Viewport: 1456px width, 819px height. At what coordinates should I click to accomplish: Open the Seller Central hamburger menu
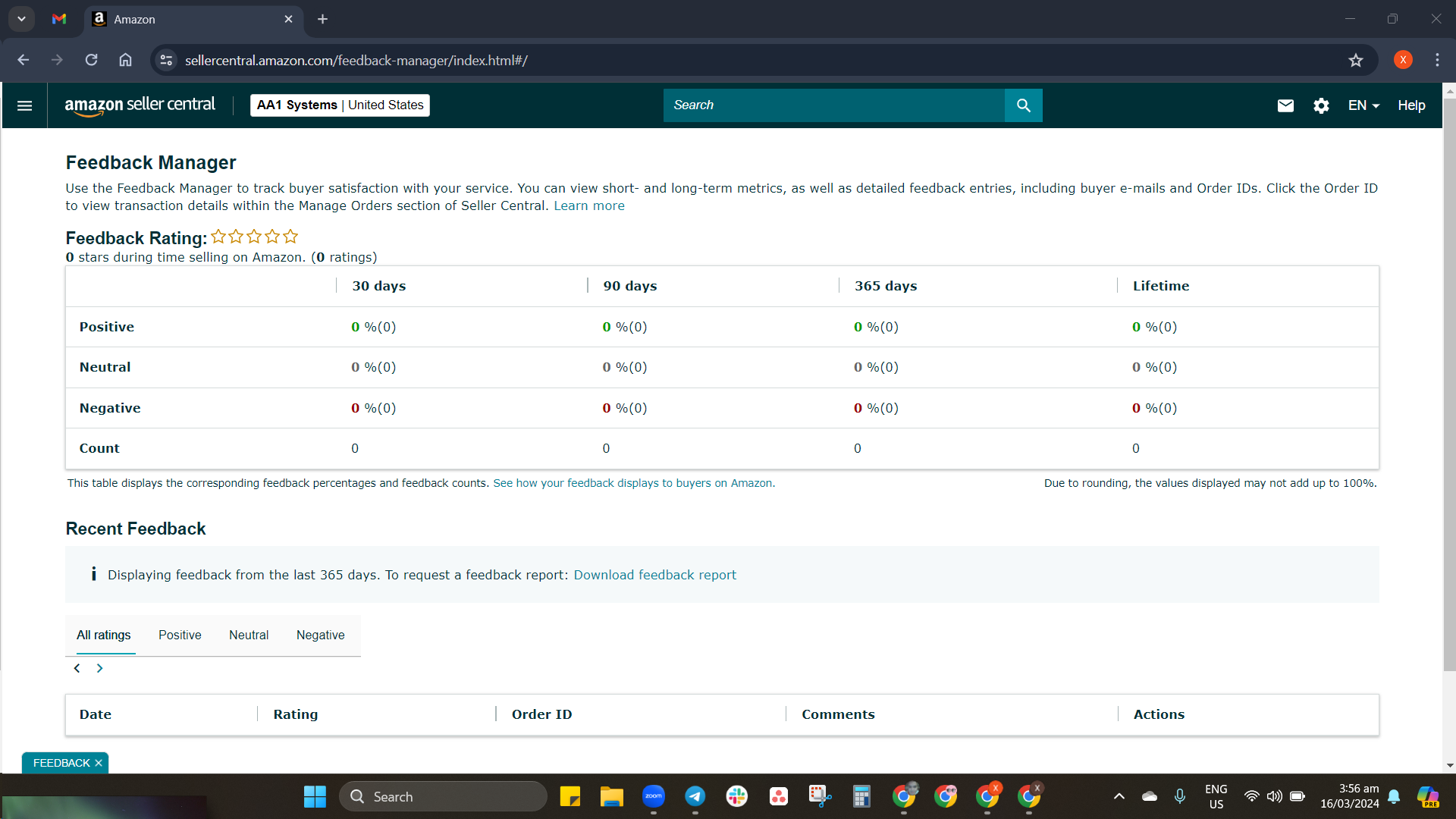click(24, 105)
